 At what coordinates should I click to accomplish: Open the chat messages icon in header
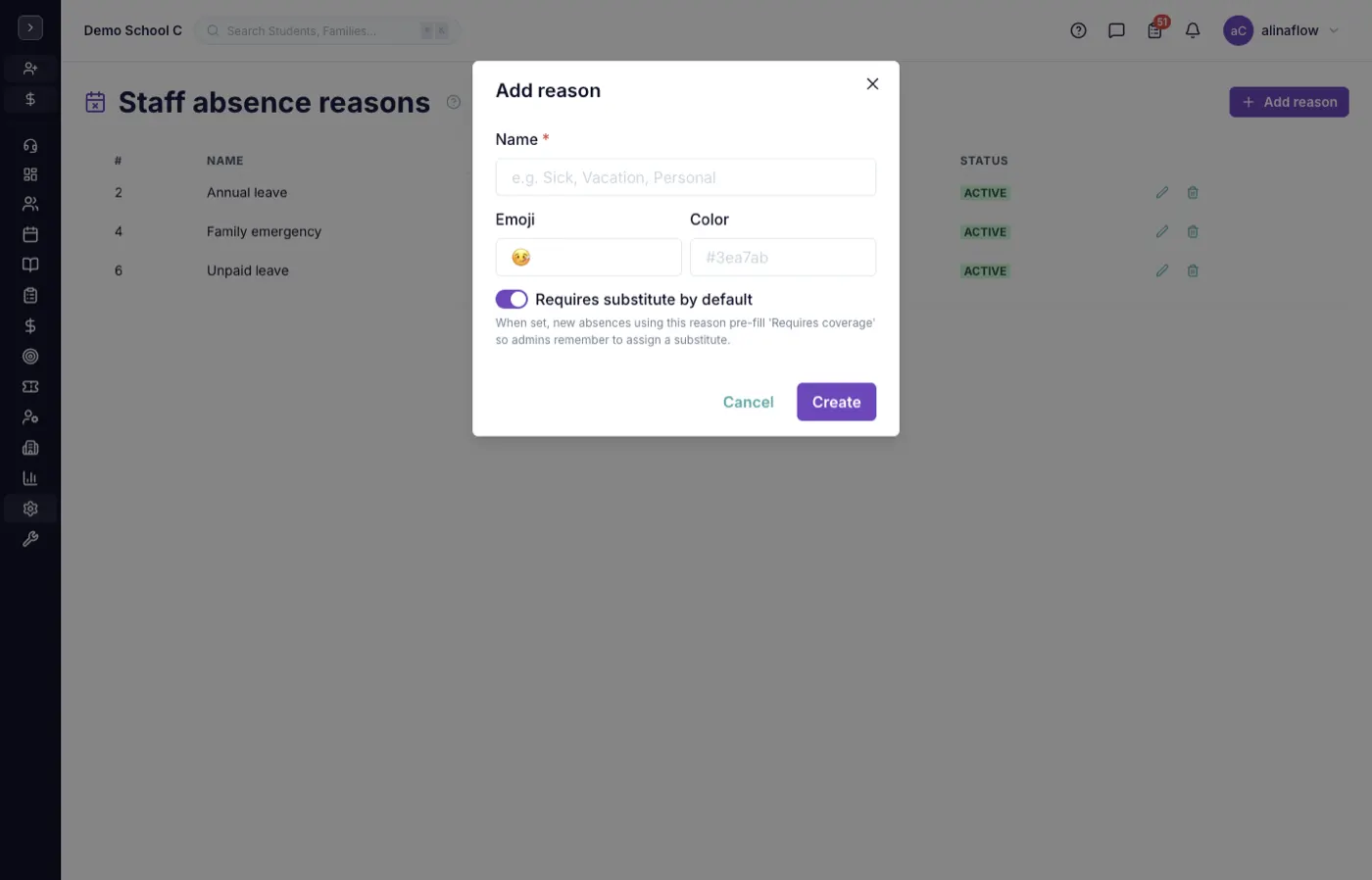pyautogui.click(x=1116, y=30)
